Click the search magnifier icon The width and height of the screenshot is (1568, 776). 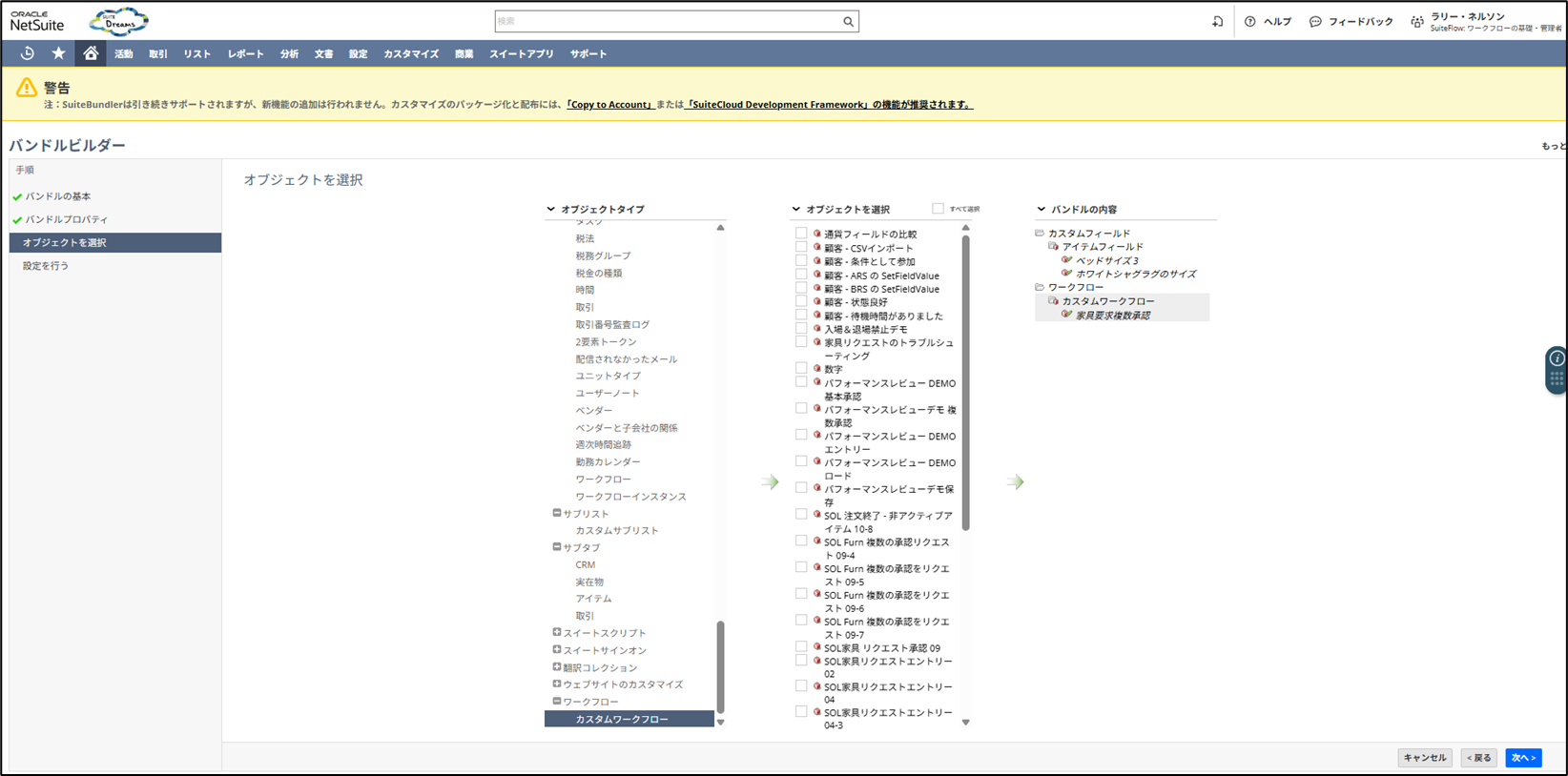pyautogui.click(x=848, y=21)
